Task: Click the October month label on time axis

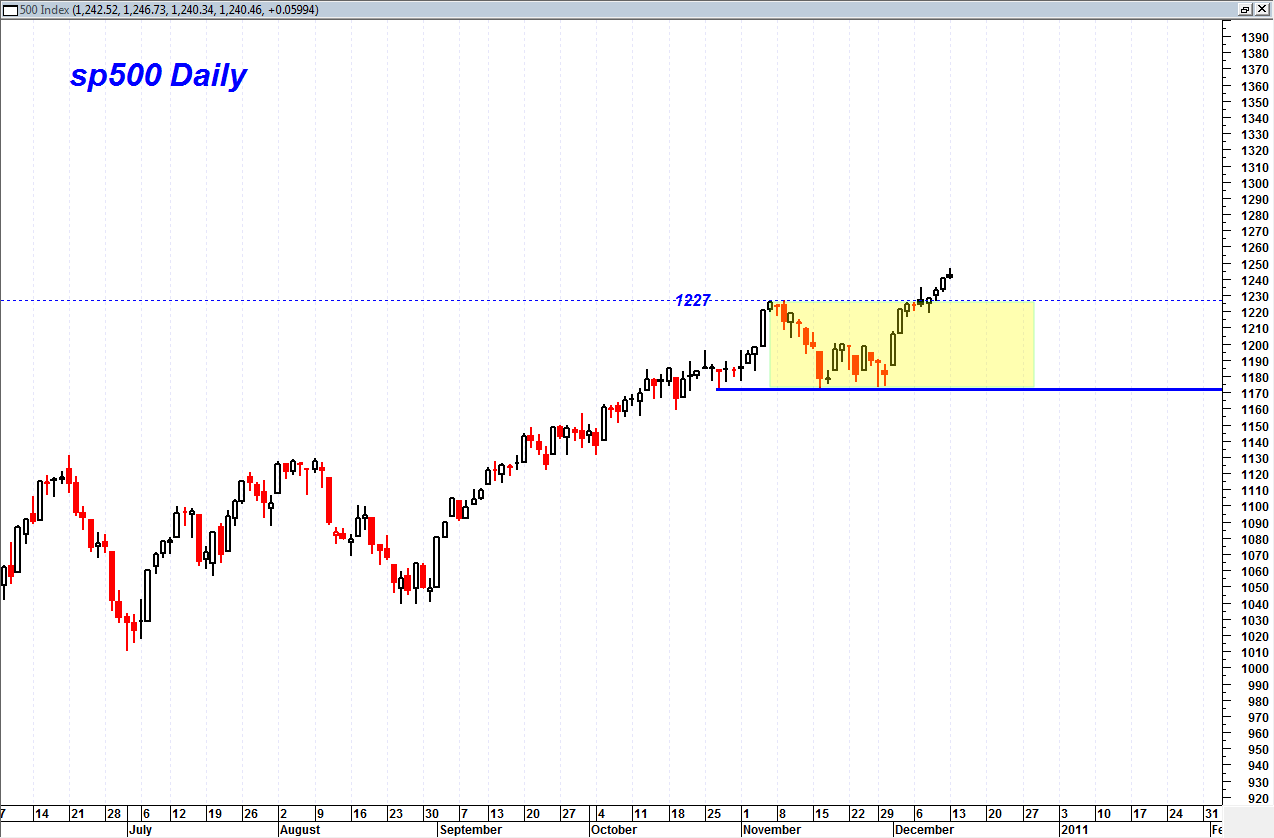Action: click(613, 829)
